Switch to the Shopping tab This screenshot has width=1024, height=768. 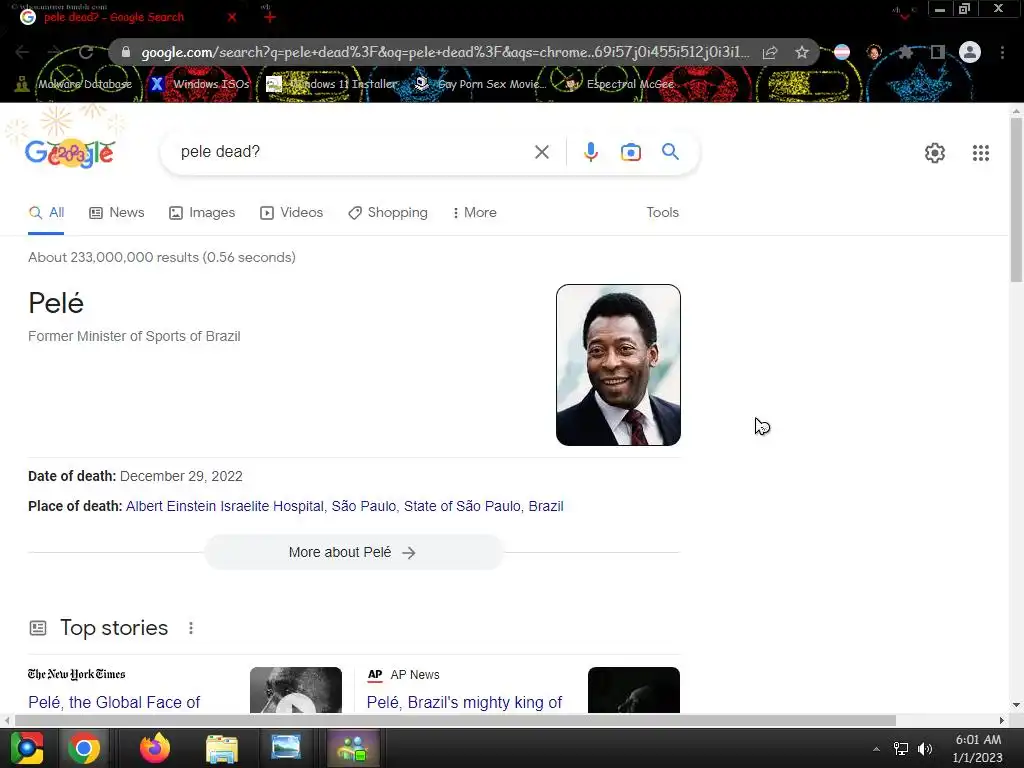388,212
